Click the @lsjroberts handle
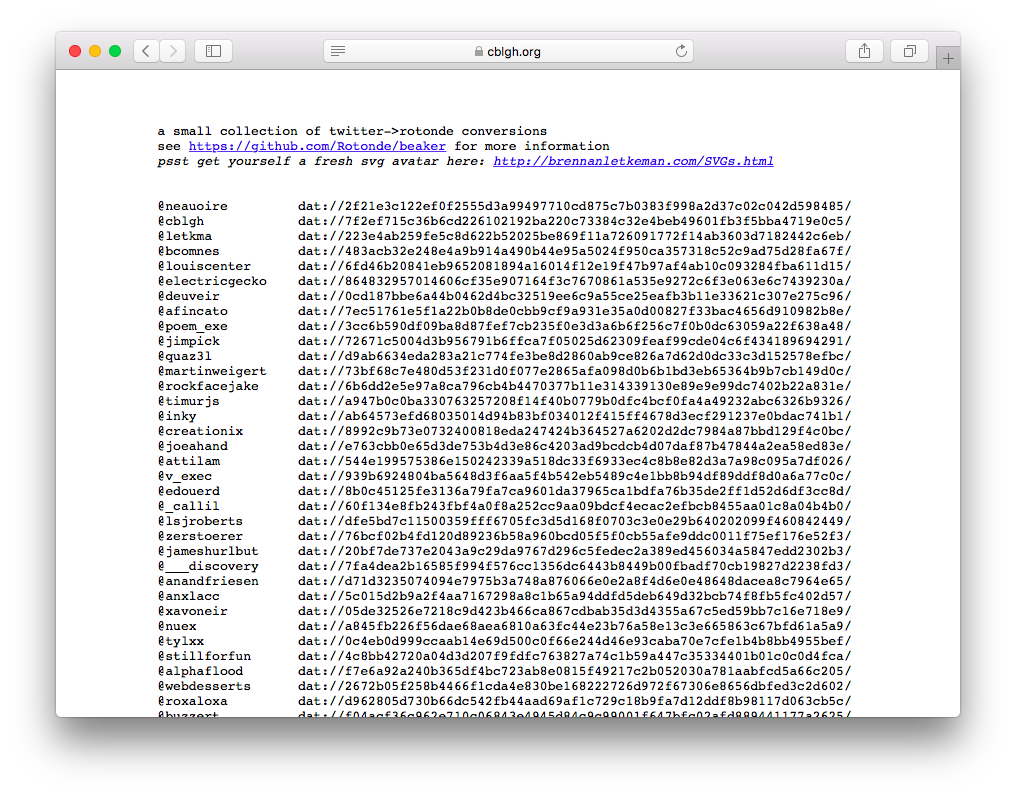This screenshot has width=1016, height=797. pos(201,521)
